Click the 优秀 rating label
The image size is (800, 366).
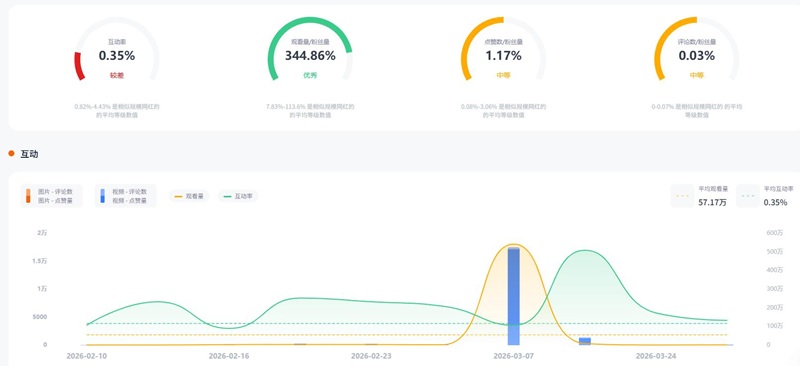[x=310, y=75]
